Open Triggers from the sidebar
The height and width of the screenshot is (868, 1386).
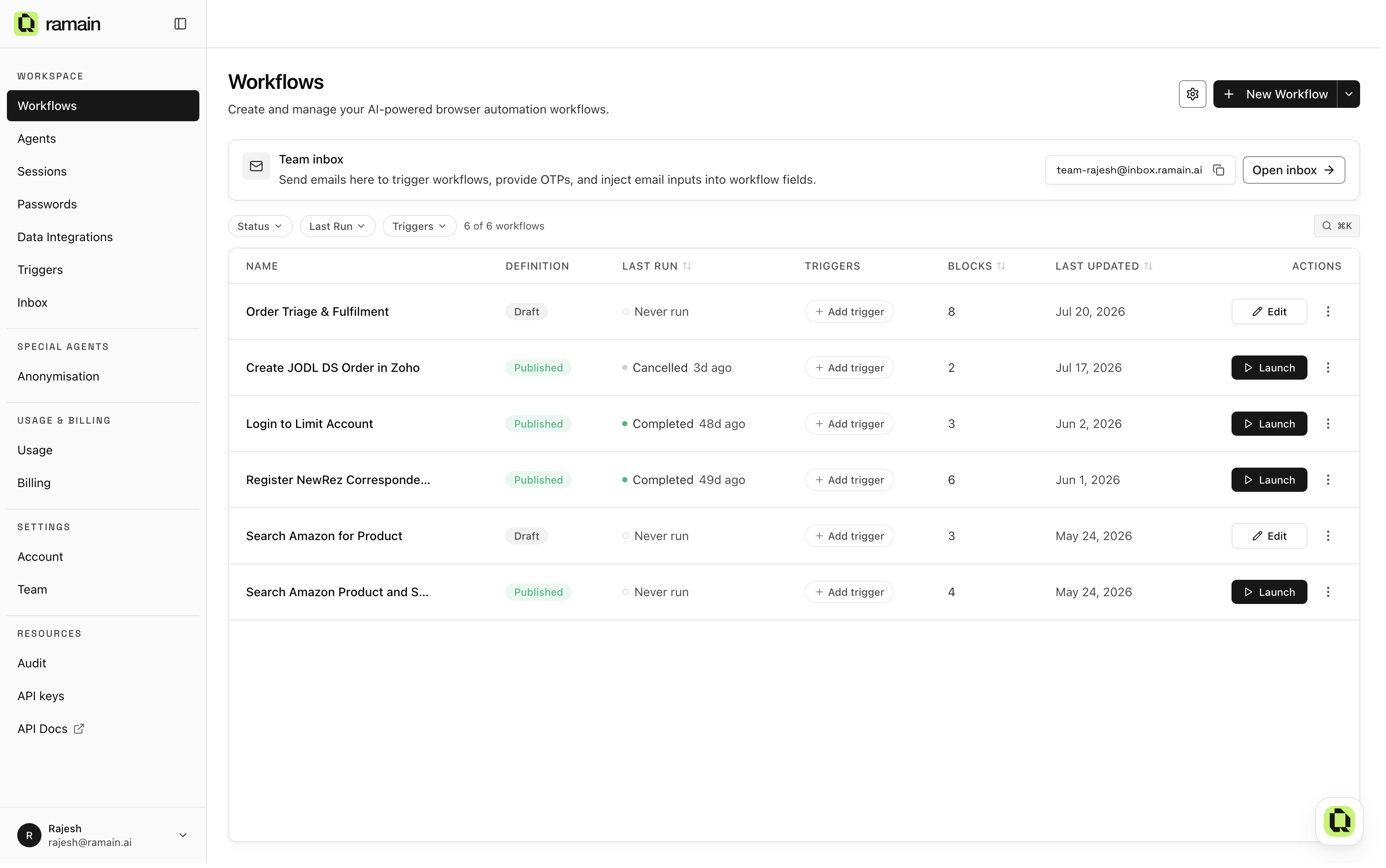click(104, 270)
